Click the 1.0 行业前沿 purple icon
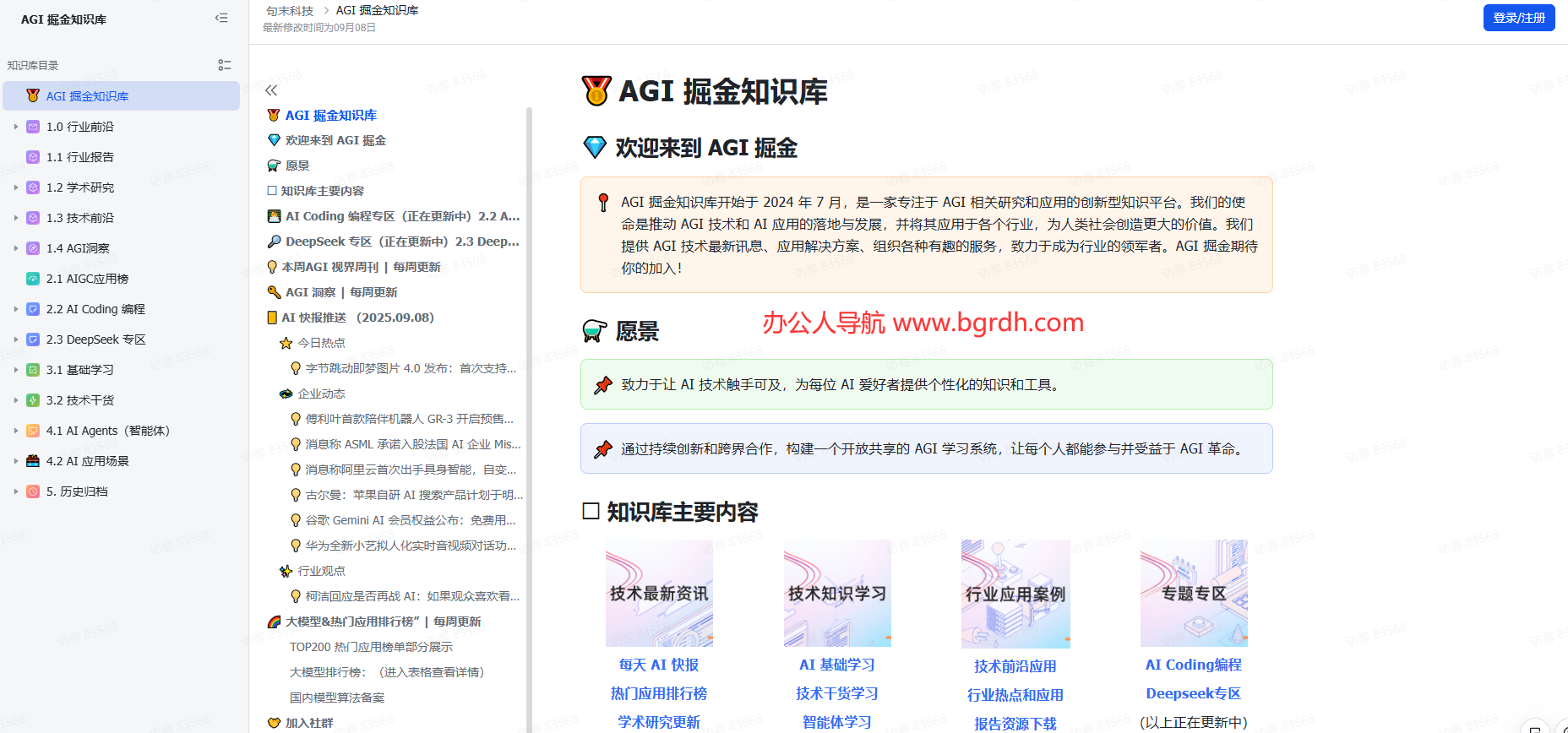The height and width of the screenshot is (733, 1568). pos(33,127)
